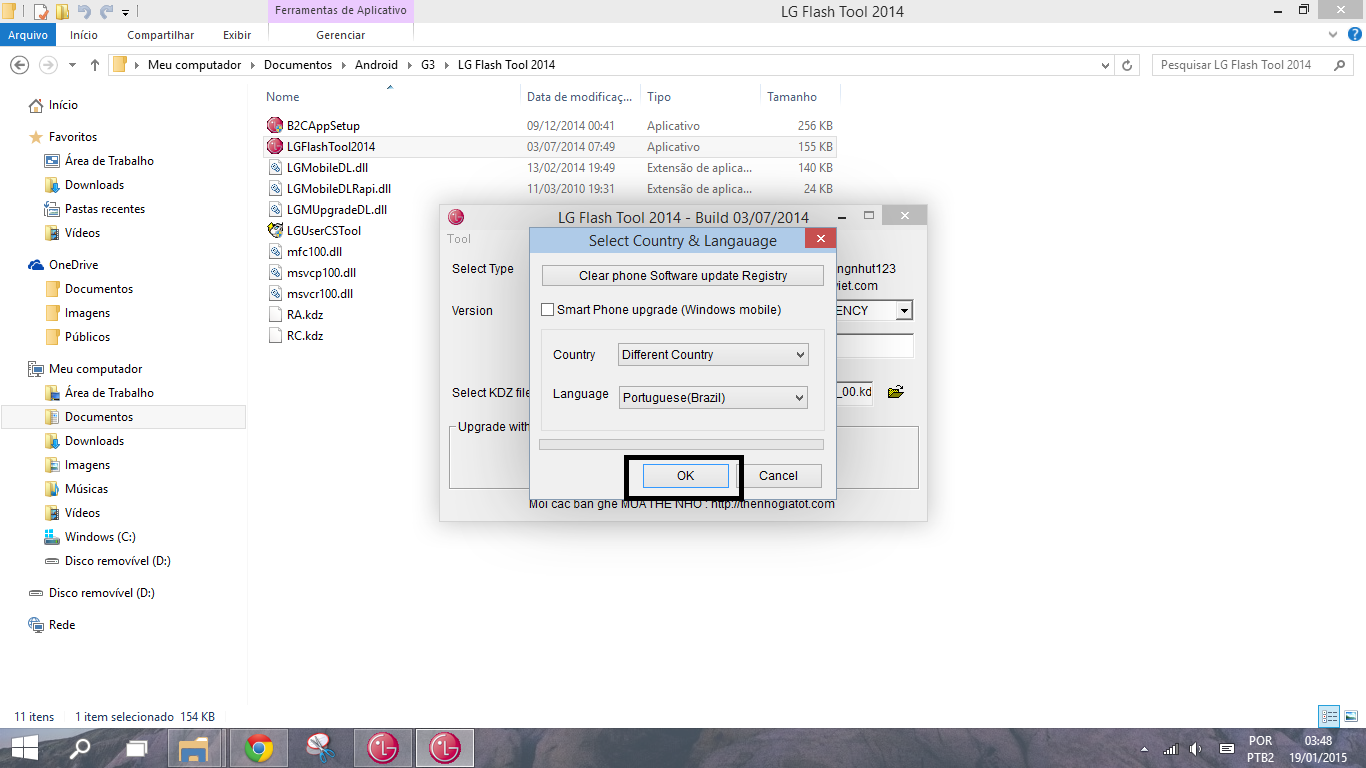The width and height of the screenshot is (1366, 768).
Task: Click Clear phone Software update Registry
Action: point(683,276)
